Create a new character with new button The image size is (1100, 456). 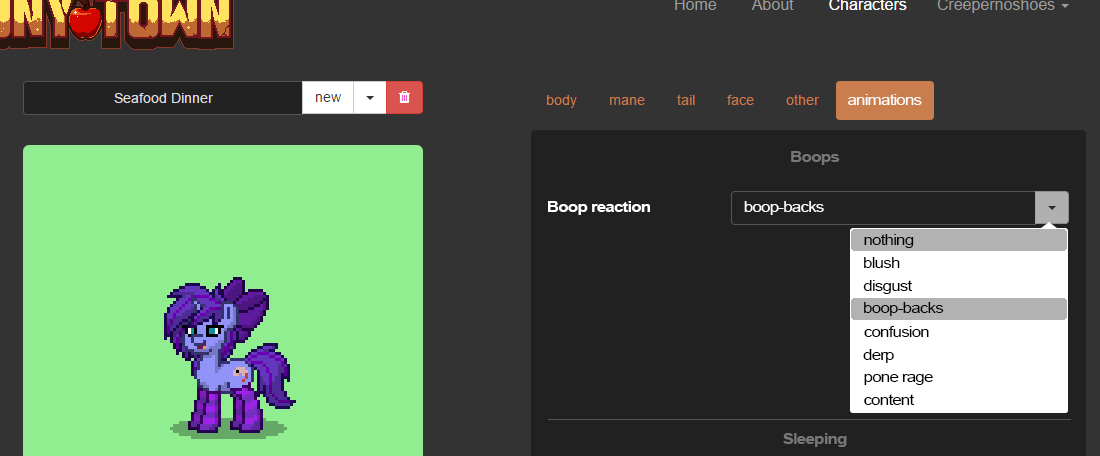tap(328, 98)
